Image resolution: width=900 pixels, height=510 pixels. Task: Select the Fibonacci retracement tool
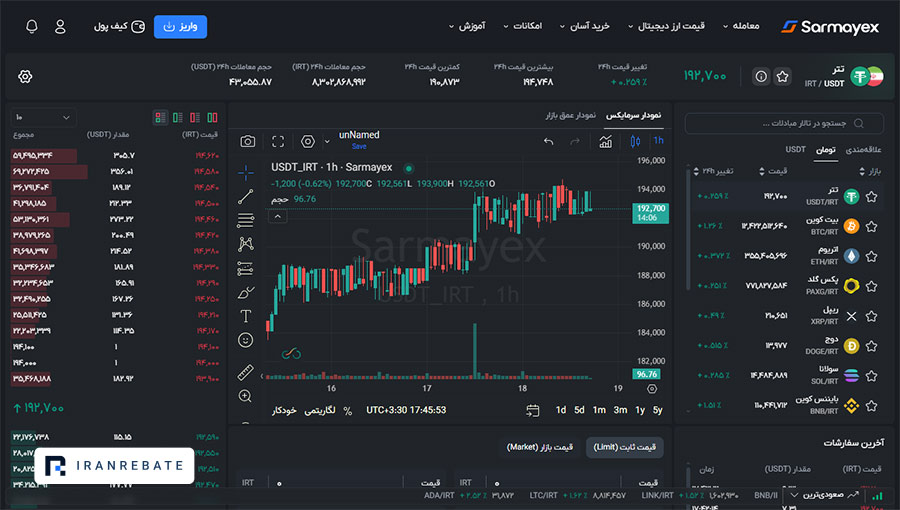coord(246,220)
